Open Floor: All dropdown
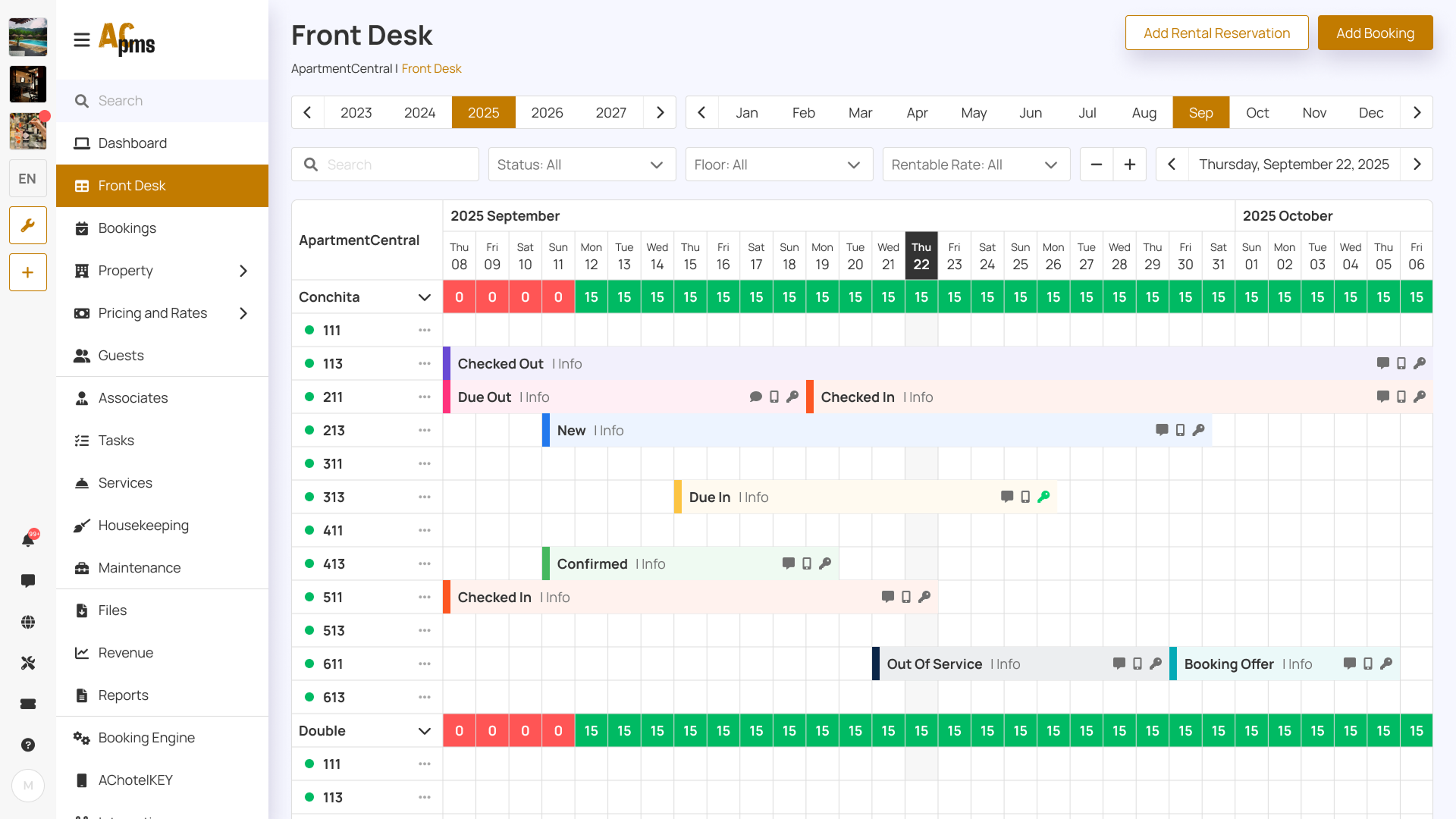This screenshot has width=1456, height=819. click(x=779, y=165)
